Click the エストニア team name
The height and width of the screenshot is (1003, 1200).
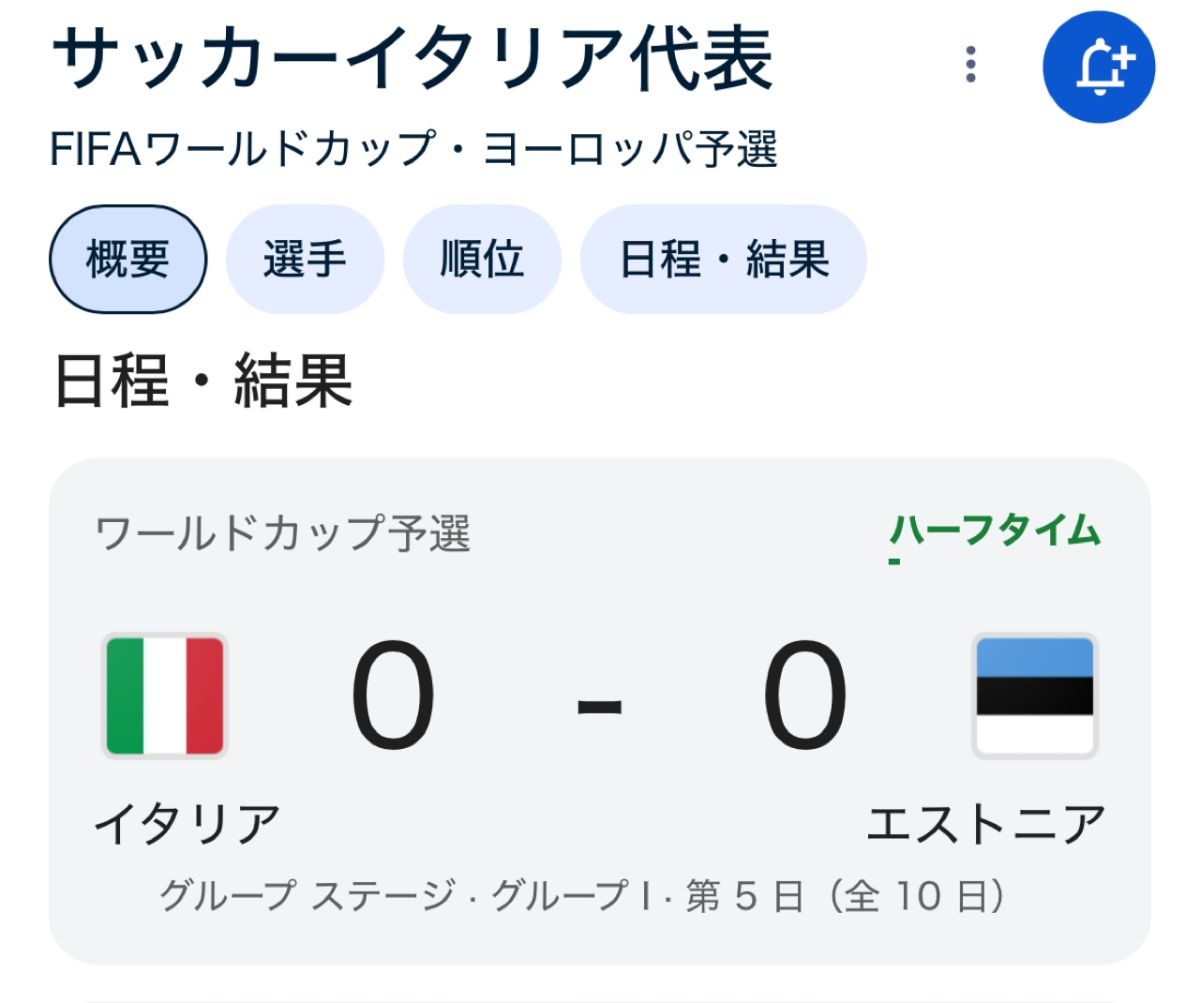[985, 824]
